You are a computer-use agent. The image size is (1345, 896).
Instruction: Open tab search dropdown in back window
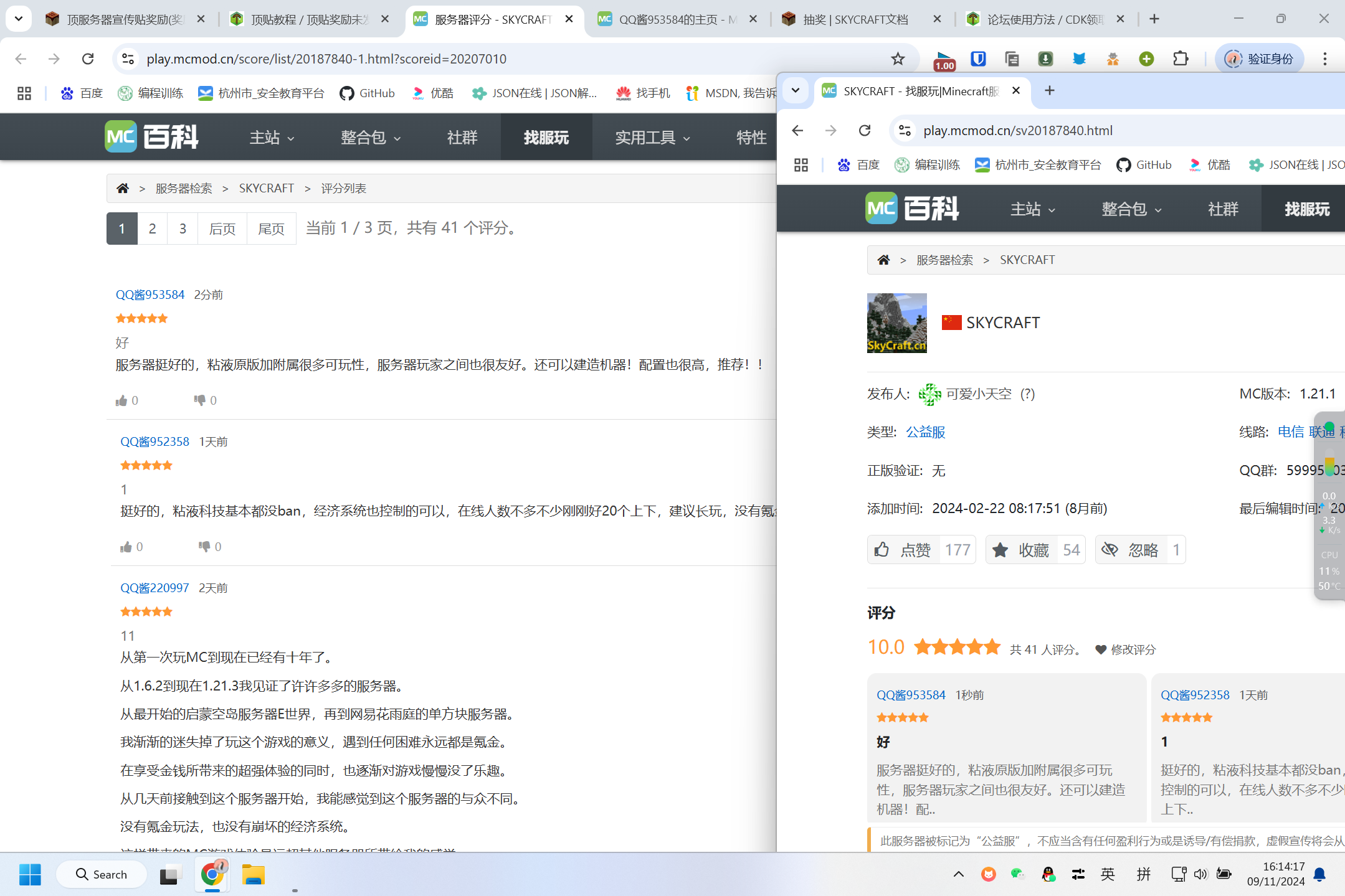(x=19, y=19)
